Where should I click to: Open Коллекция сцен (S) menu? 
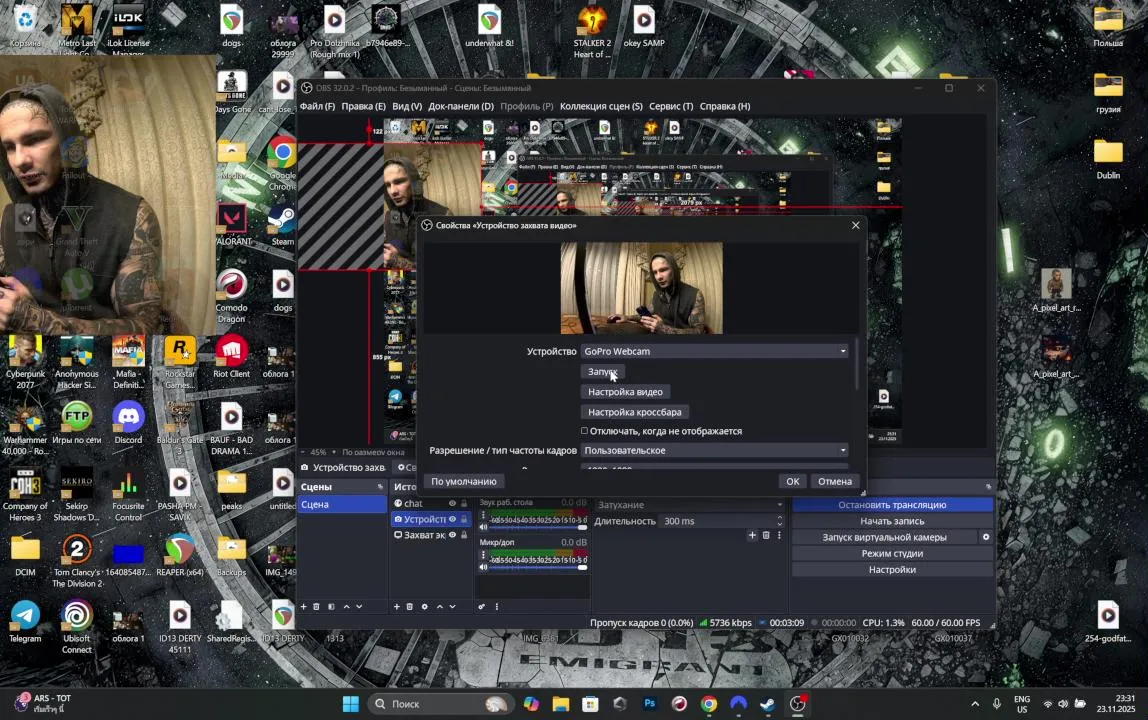click(x=601, y=106)
